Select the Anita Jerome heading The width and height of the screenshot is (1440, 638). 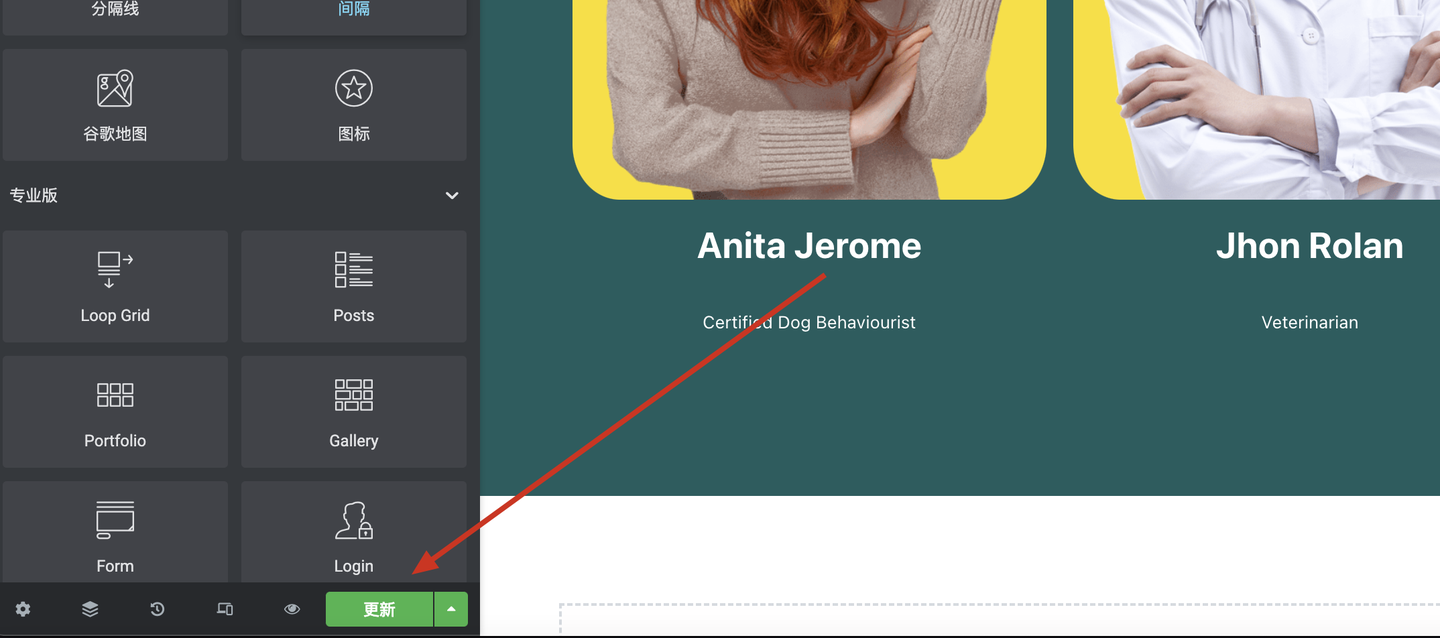(809, 246)
